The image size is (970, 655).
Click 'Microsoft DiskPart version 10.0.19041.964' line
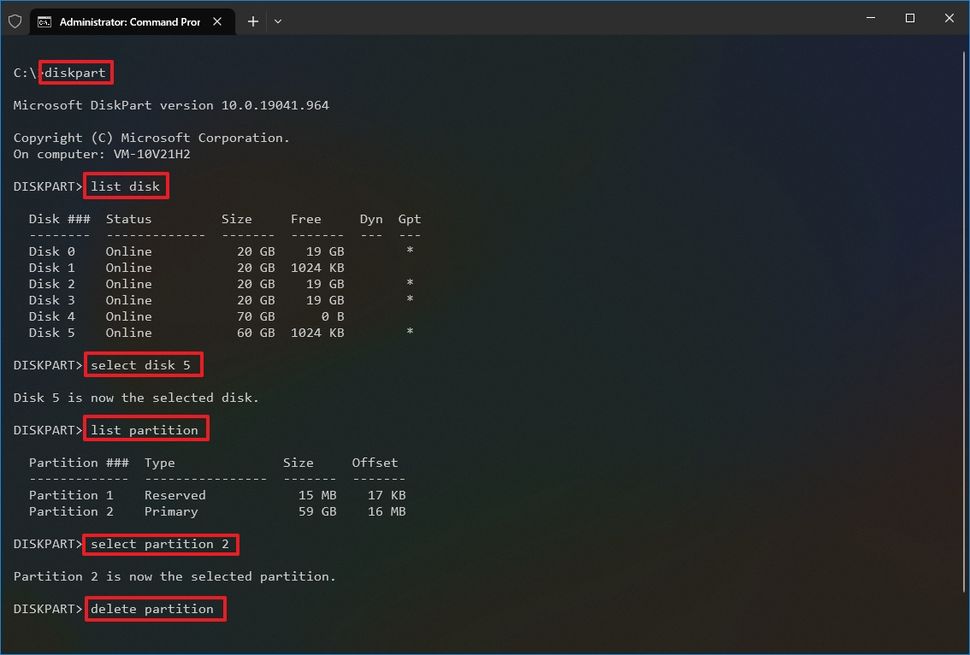pos(171,105)
